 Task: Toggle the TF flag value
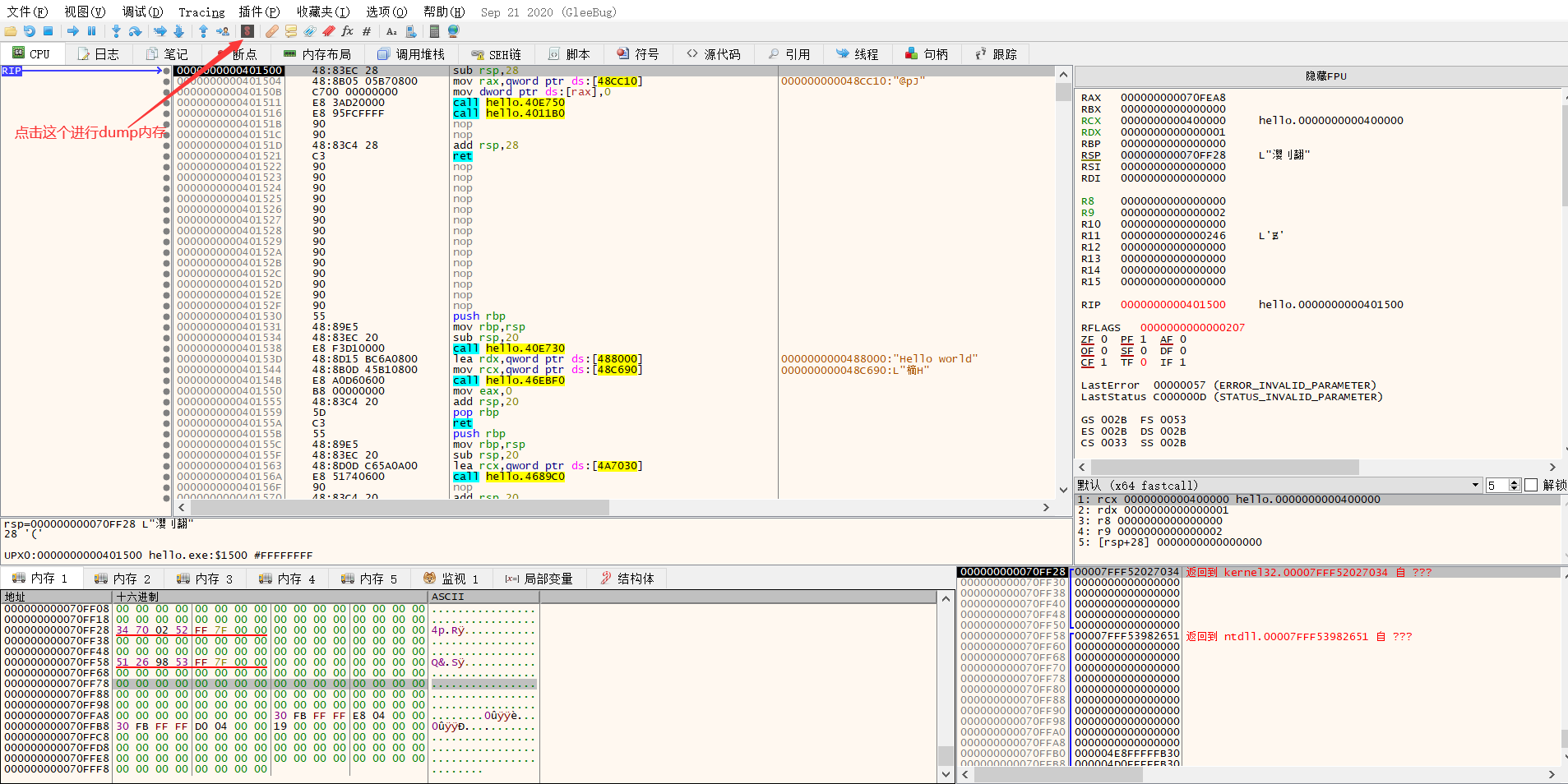pos(1144,362)
